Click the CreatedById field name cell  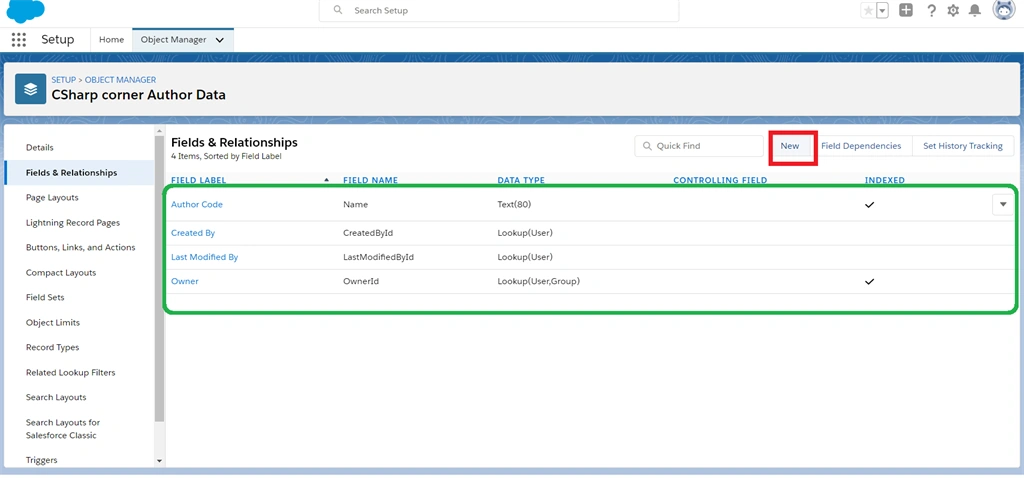(368, 232)
